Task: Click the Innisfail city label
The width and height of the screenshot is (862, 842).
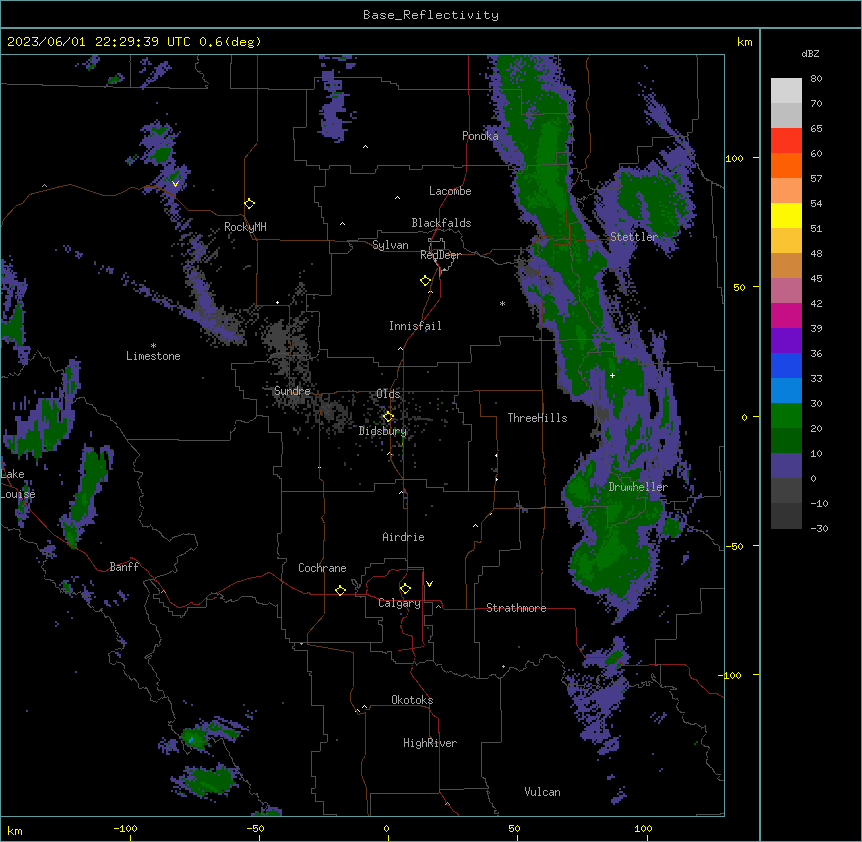Action: tap(415, 326)
